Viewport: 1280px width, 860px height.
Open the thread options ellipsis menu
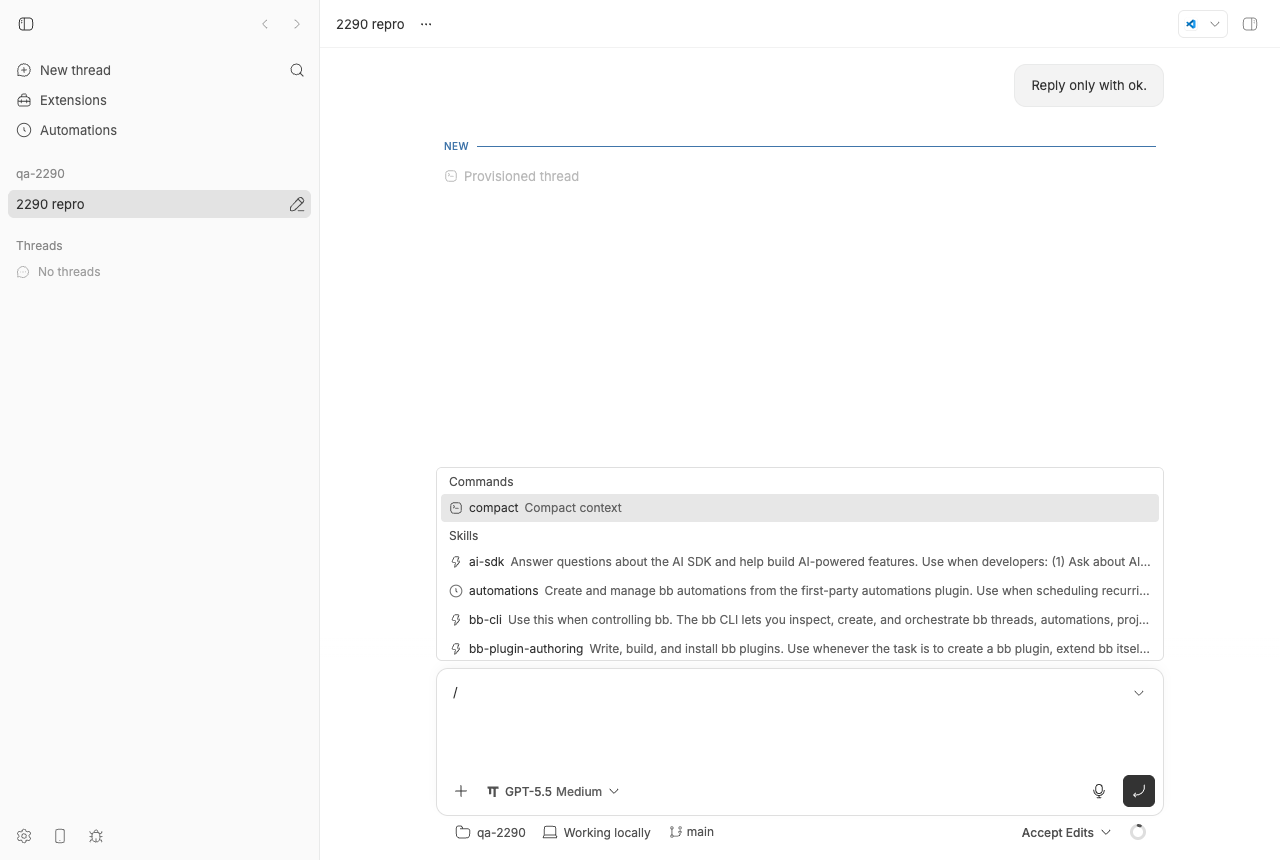tap(426, 24)
